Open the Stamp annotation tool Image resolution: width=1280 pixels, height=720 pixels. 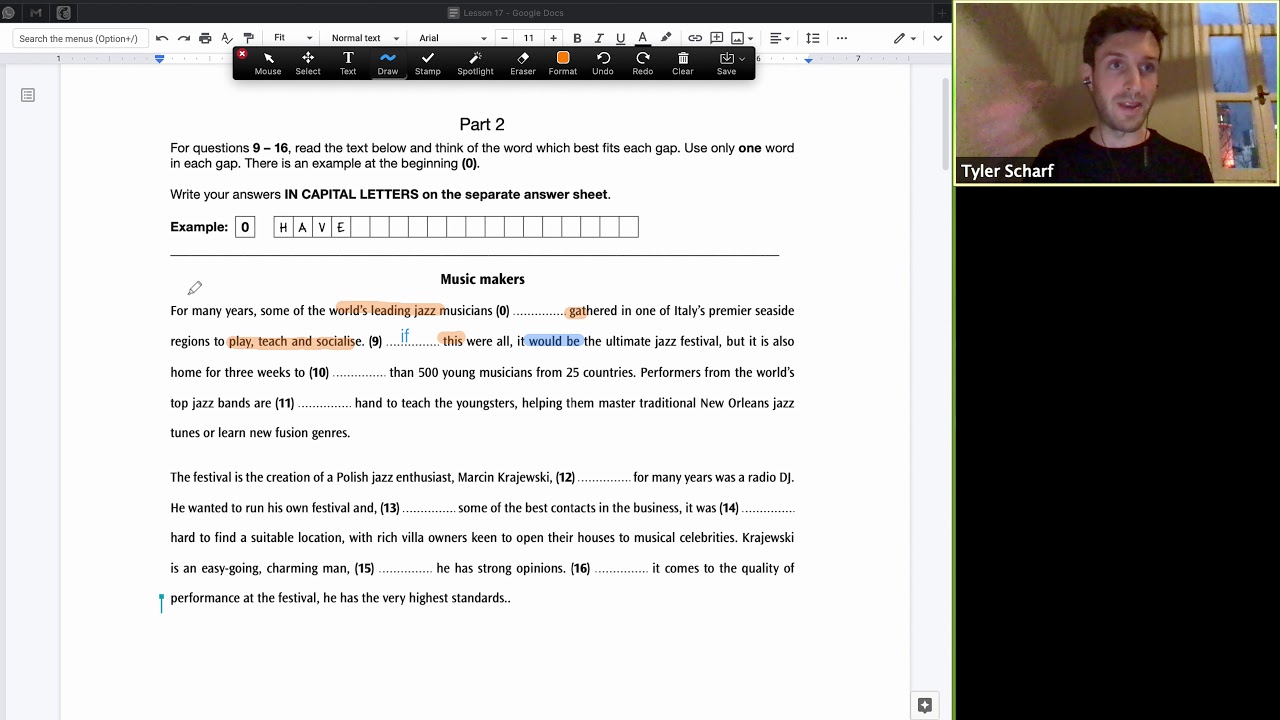tap(428, 63)
